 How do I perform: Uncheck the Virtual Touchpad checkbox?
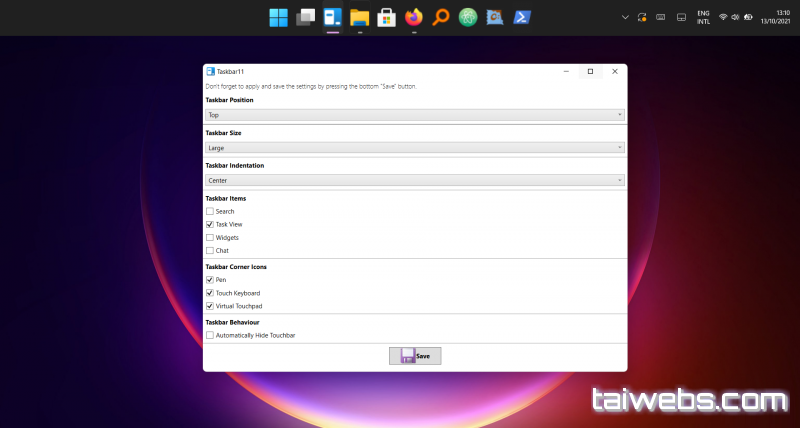(210, 306)
